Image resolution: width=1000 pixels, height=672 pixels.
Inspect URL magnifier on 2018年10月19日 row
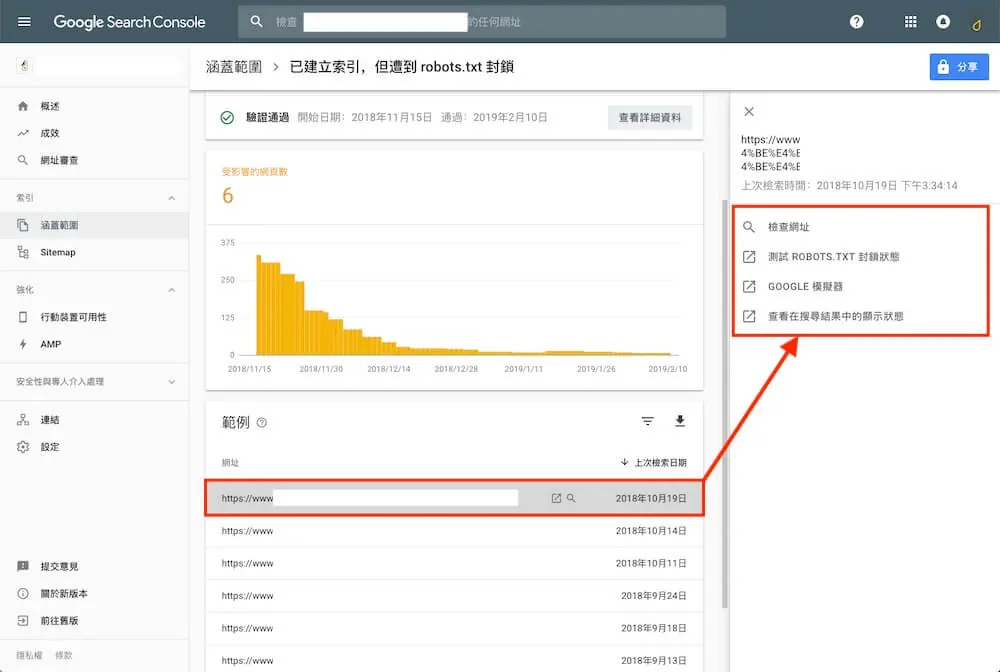571,498
